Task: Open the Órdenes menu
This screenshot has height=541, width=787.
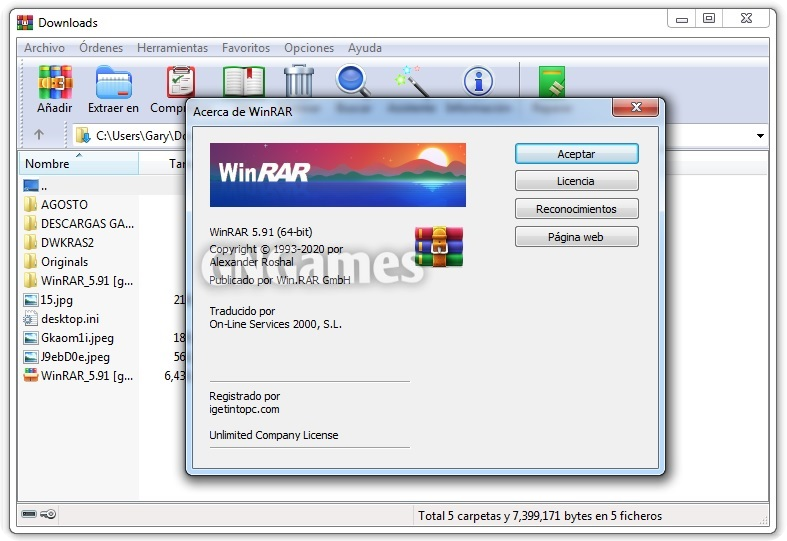Action: (101, 48)
